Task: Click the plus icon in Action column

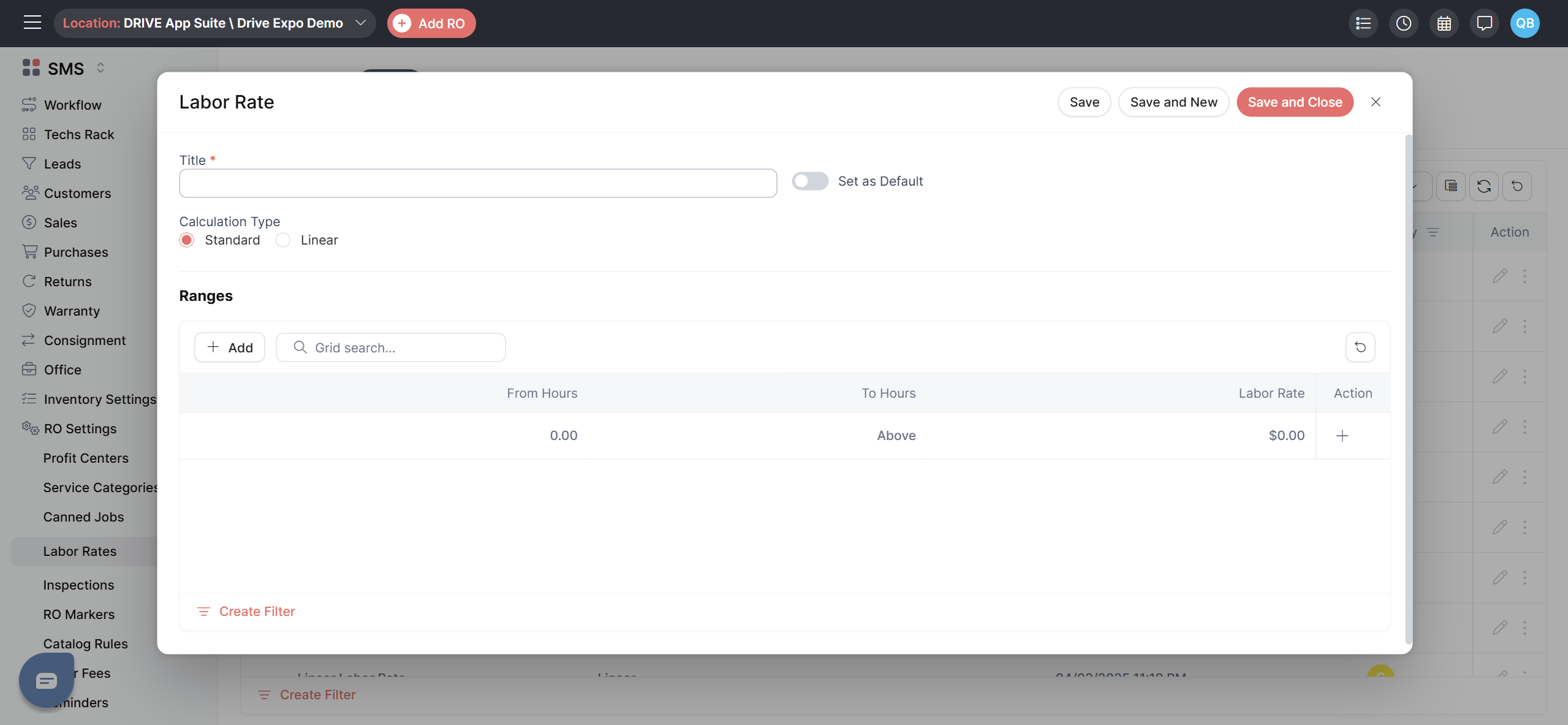Action: pyautogui.click(x=1342, y=436)
